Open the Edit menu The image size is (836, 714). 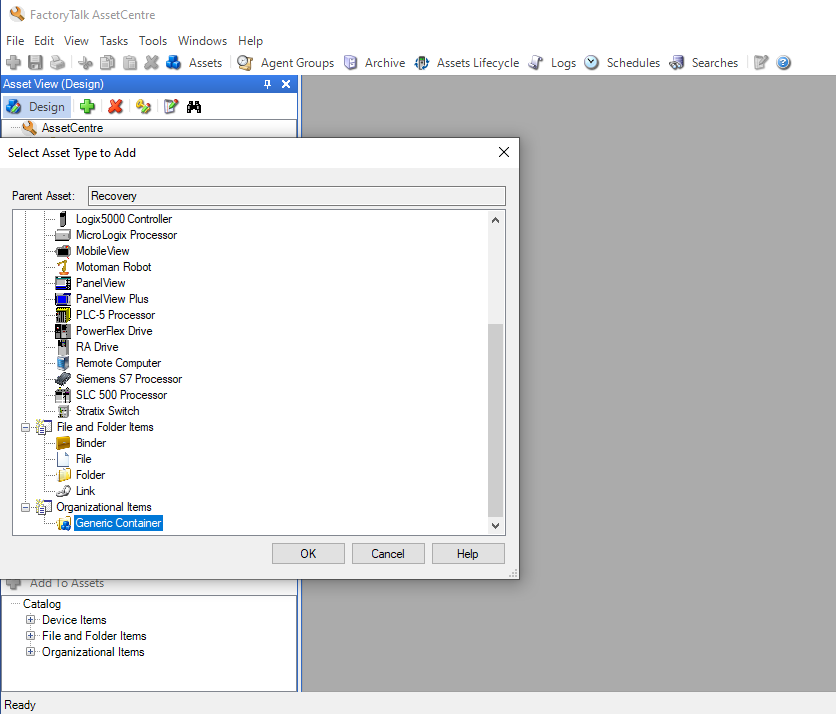44,41
